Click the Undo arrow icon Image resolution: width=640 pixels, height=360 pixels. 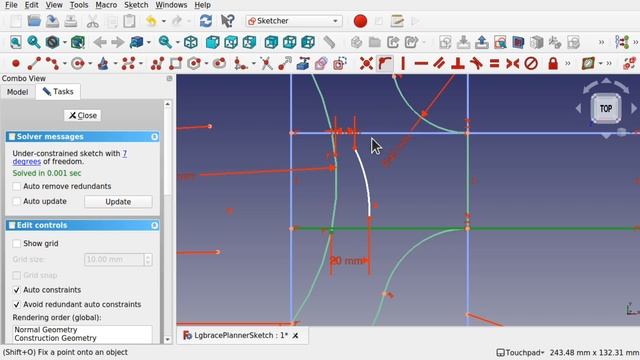pyautogui.click(x=151, y=21)
